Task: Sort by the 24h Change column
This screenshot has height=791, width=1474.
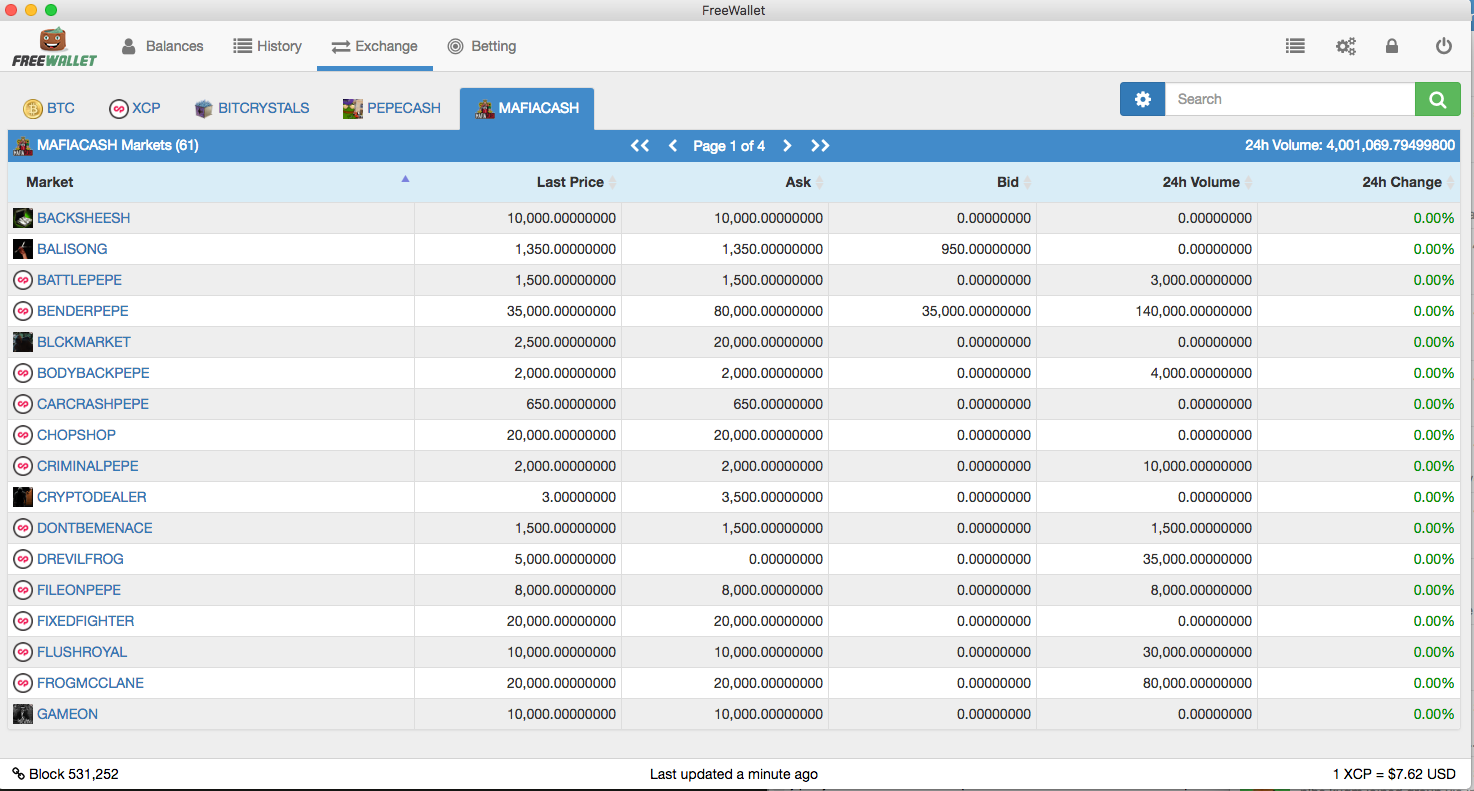Action: (1358, 182)
